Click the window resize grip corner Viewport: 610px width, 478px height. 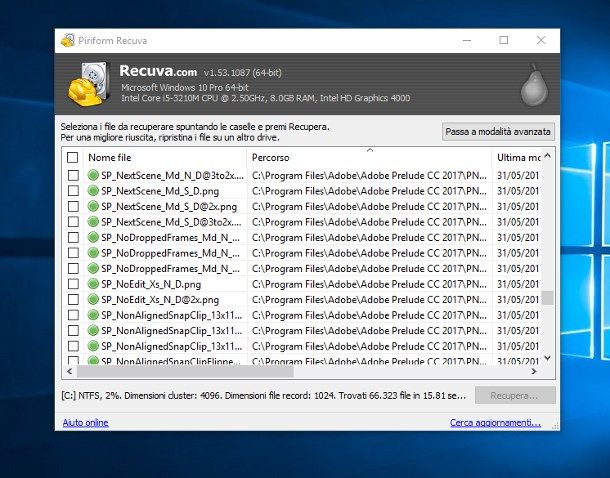point(556,426)
